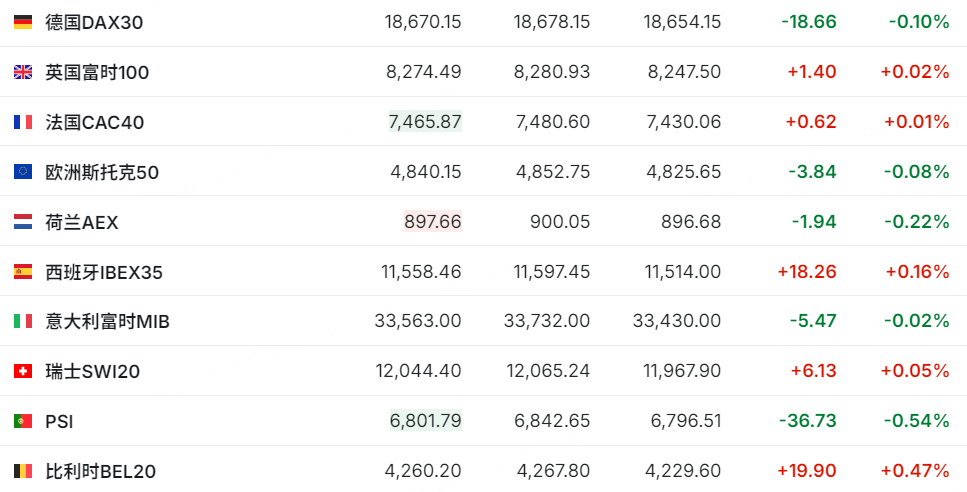This screenshot has height=492, width=967.
Task: Click the PSI index name
Action: pyautogui.click(x=59, y=422)
